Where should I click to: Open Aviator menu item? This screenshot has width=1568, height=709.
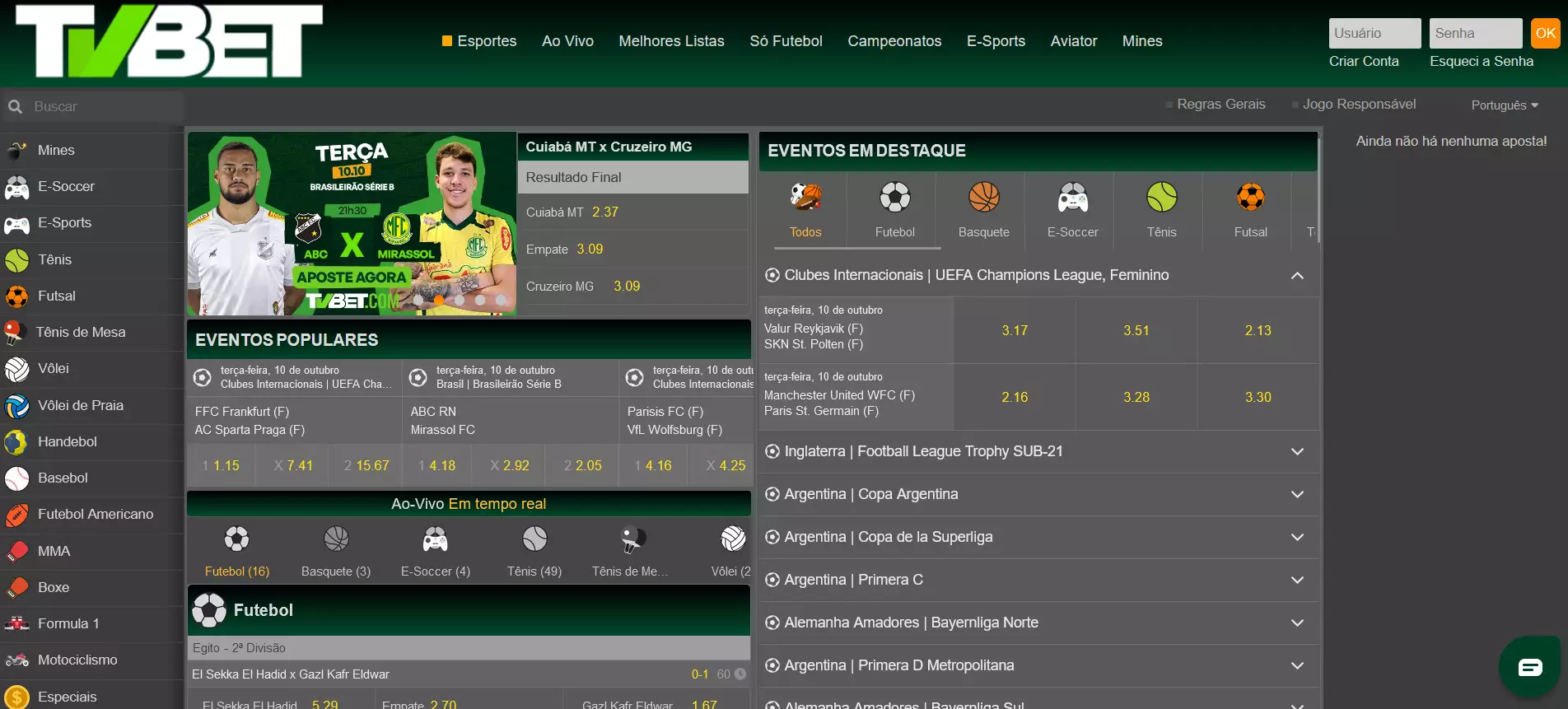[x=1074, y=41]
